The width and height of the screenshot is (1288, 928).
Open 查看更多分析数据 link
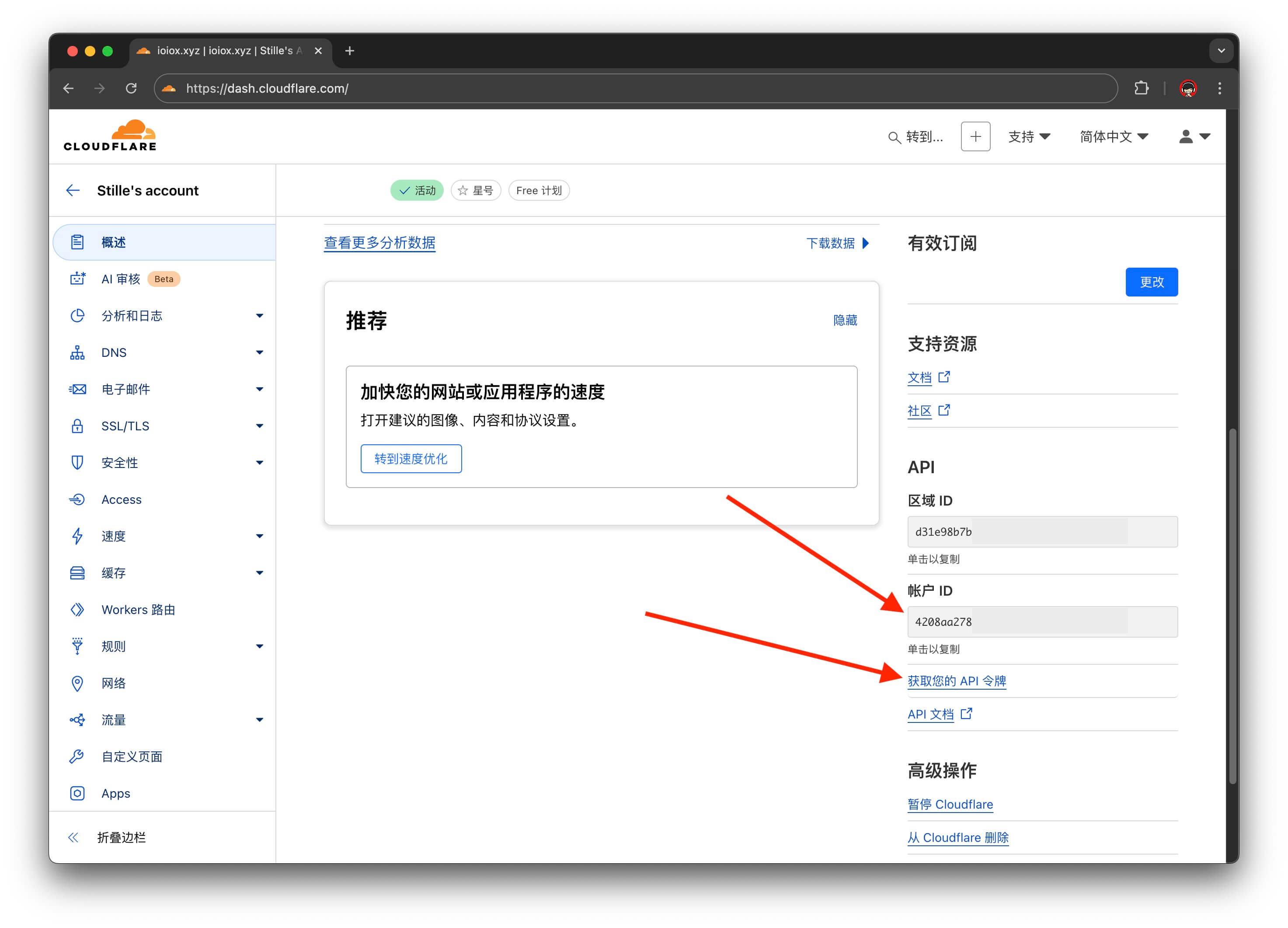379,243
